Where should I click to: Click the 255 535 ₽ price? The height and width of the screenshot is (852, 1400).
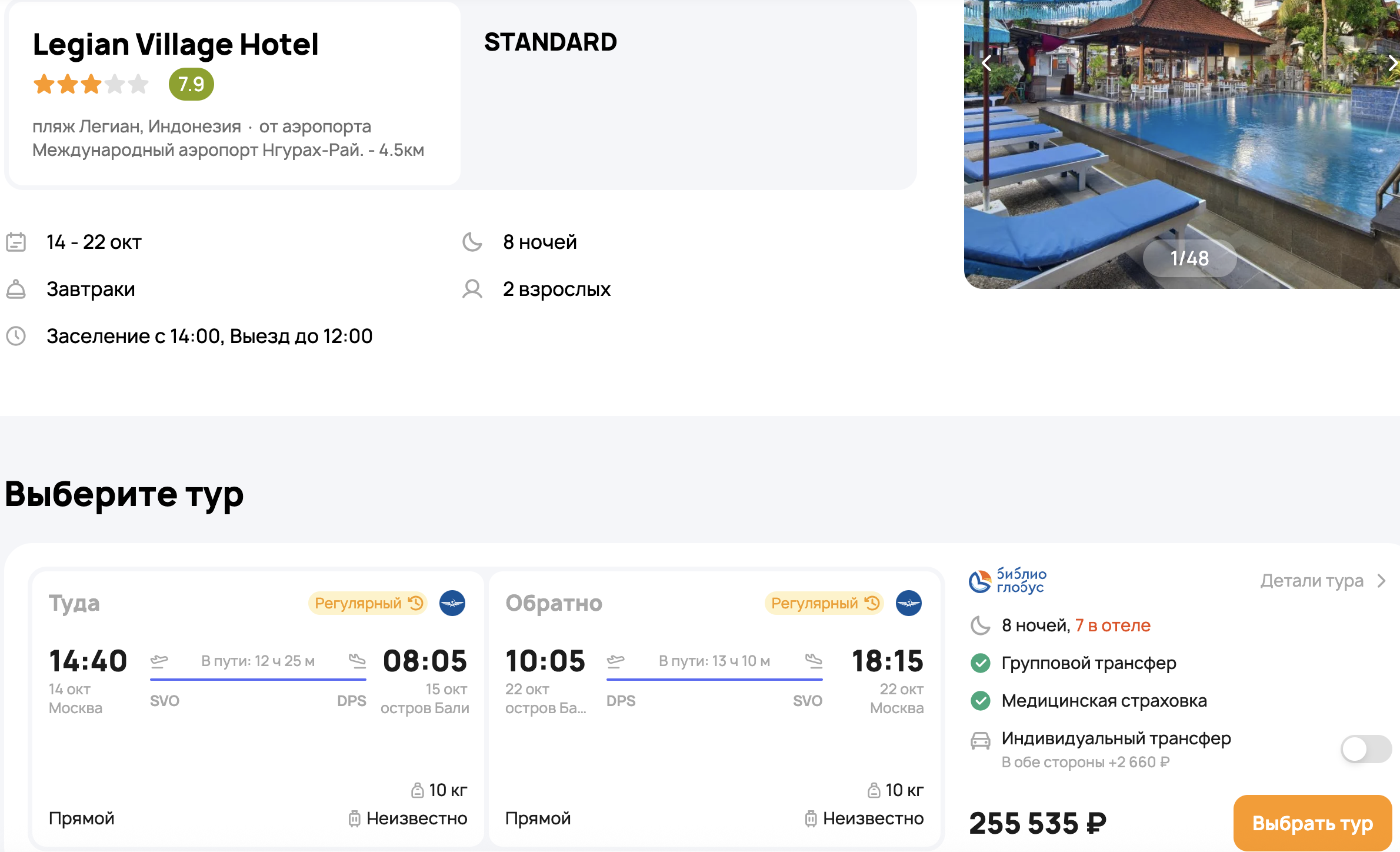(1038, 823)
